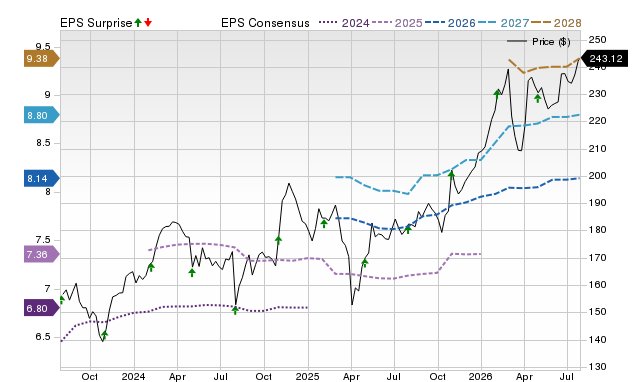
Task: Click the 250 label on the price axis
Action: 598,40
